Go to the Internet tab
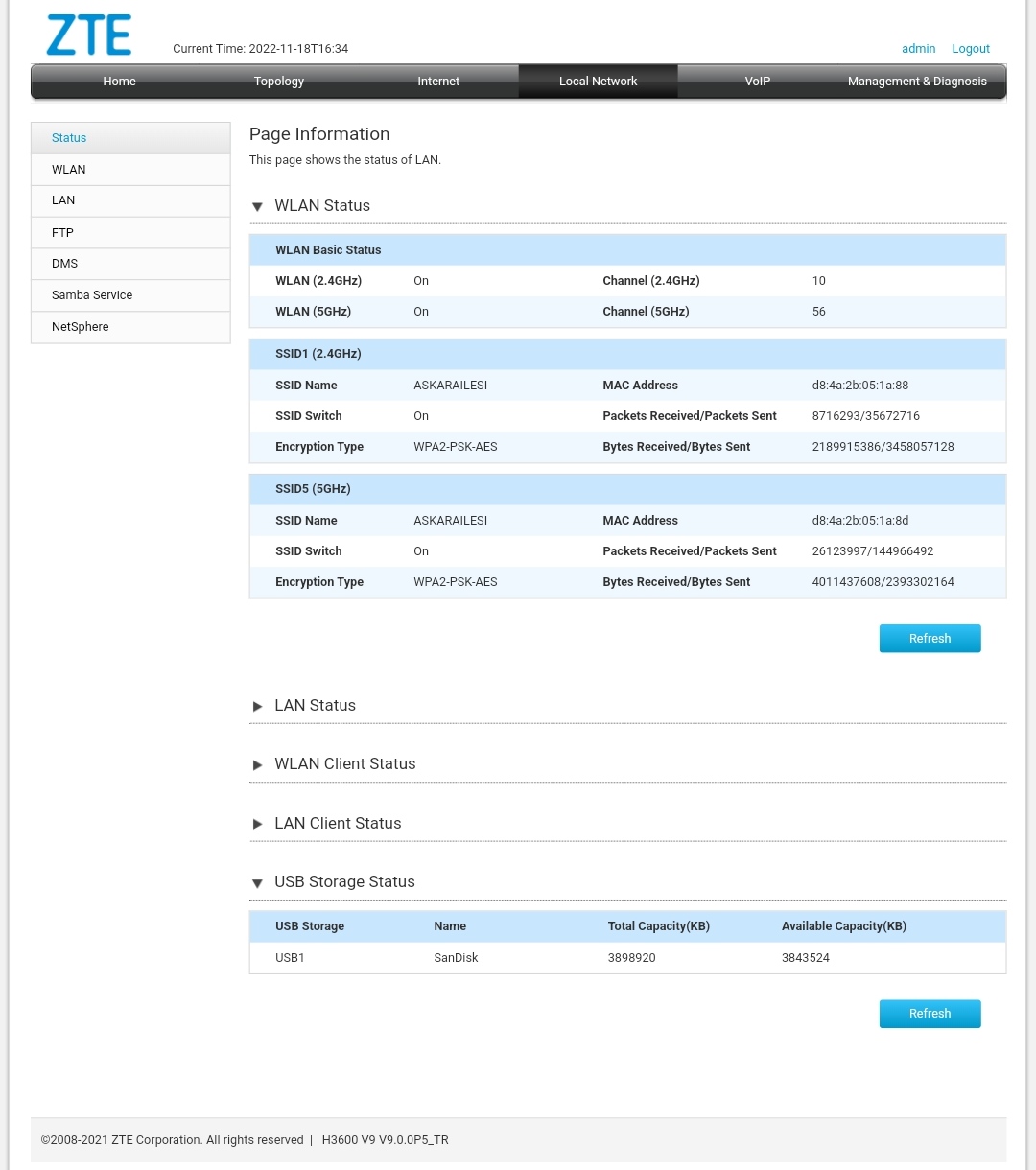The width and height of the screenshot is (1036, 1170). coord(438,82)
